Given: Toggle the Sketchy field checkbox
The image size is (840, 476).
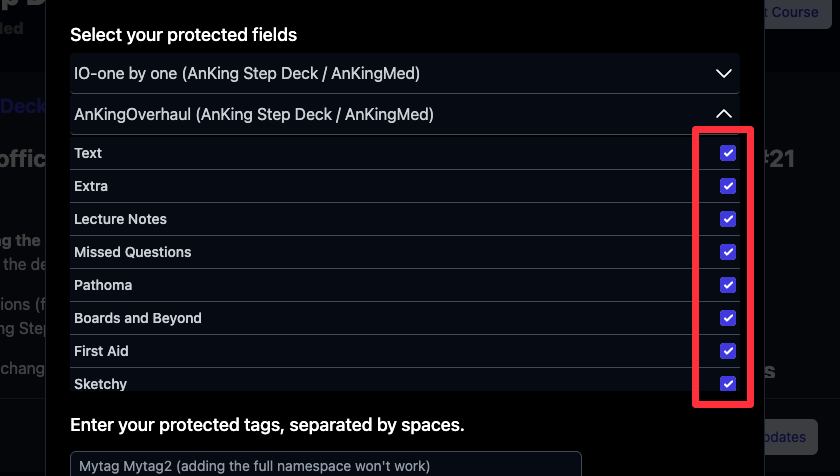Looking at the screenshot, I should [728, 384].
